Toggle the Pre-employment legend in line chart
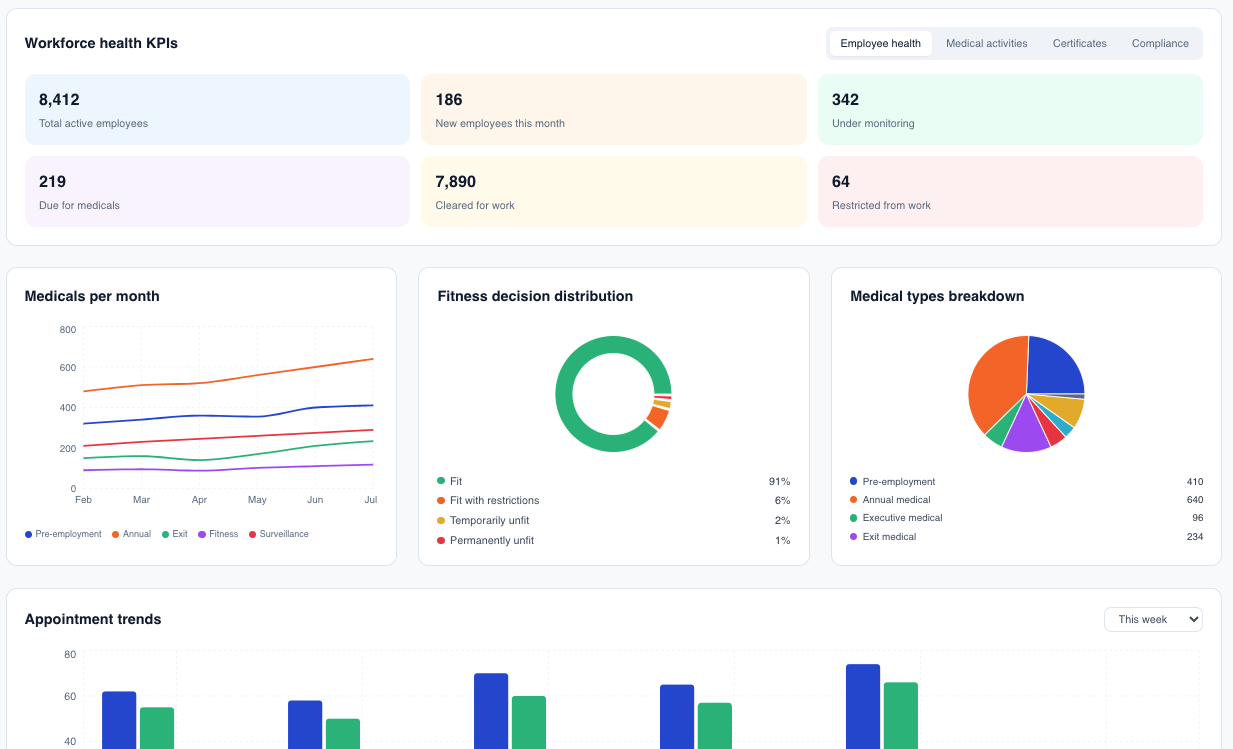The image size is (1233, 749). point(63,534)
